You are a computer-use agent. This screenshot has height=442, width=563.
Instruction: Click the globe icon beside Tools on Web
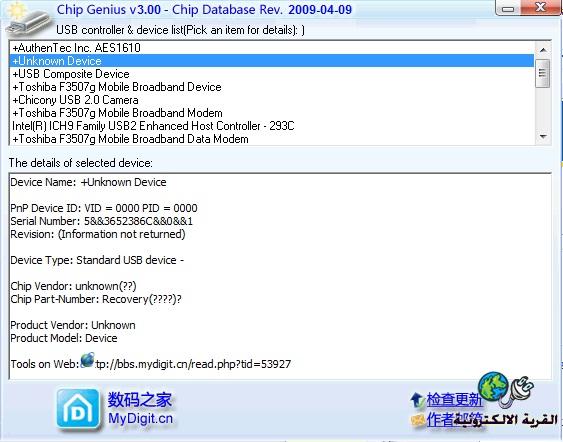tap(87, 360)
